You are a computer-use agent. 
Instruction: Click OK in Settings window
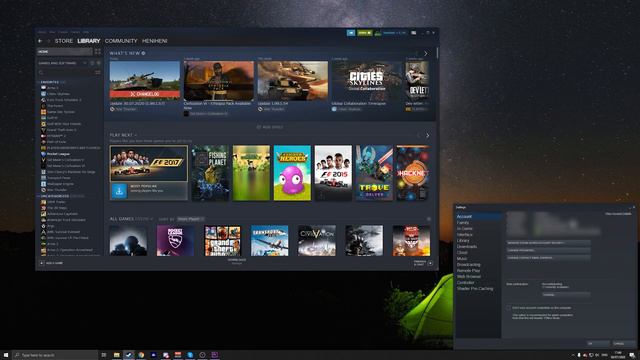coord(598,343)
